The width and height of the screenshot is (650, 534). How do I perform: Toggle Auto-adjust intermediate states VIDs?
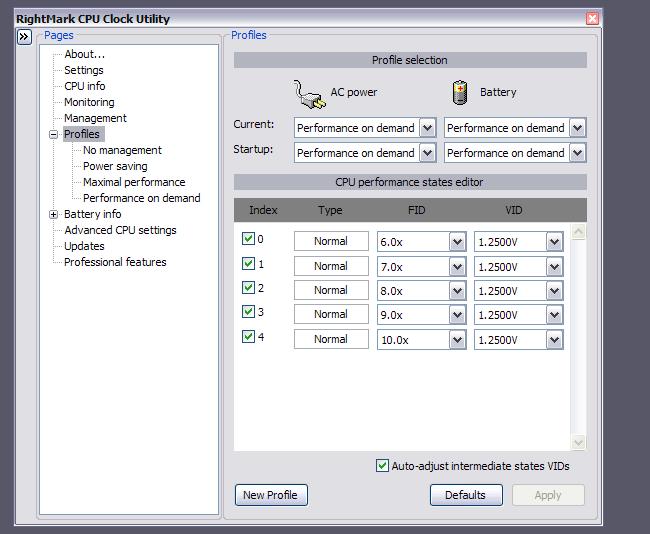click(x=382, y=466)
